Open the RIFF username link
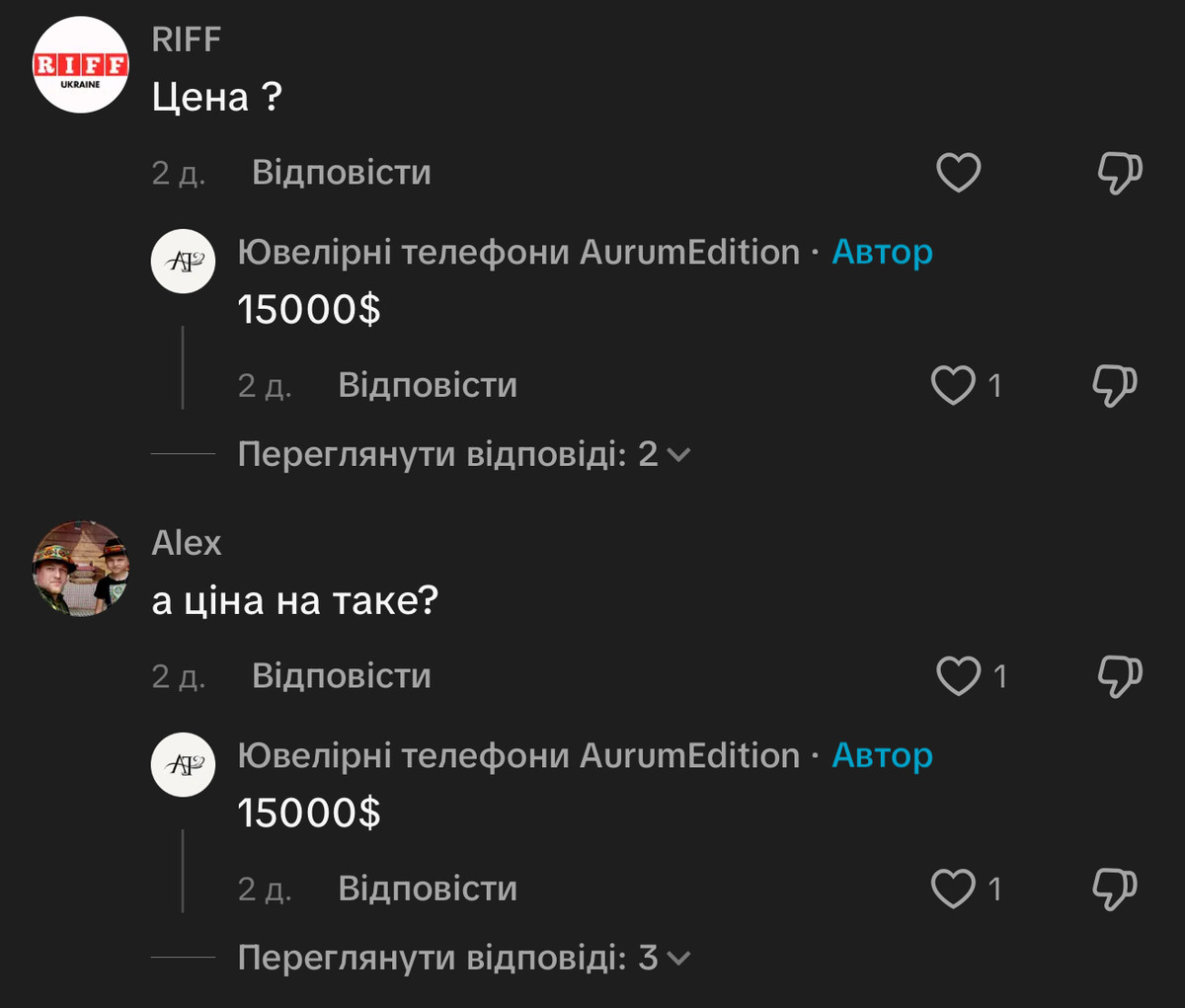The image size is (1185, 1008). (186, 39)
